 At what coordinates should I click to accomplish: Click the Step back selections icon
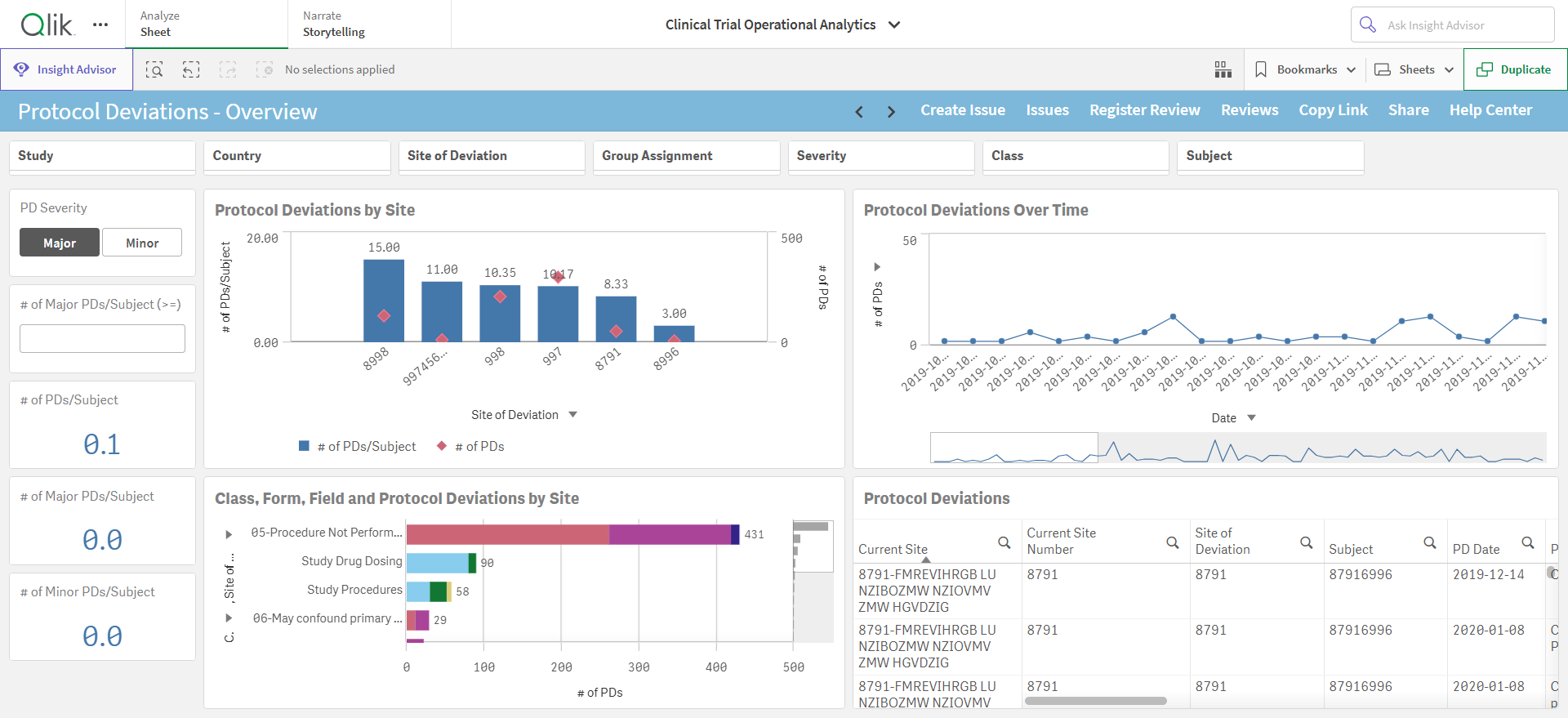[191, 69]
